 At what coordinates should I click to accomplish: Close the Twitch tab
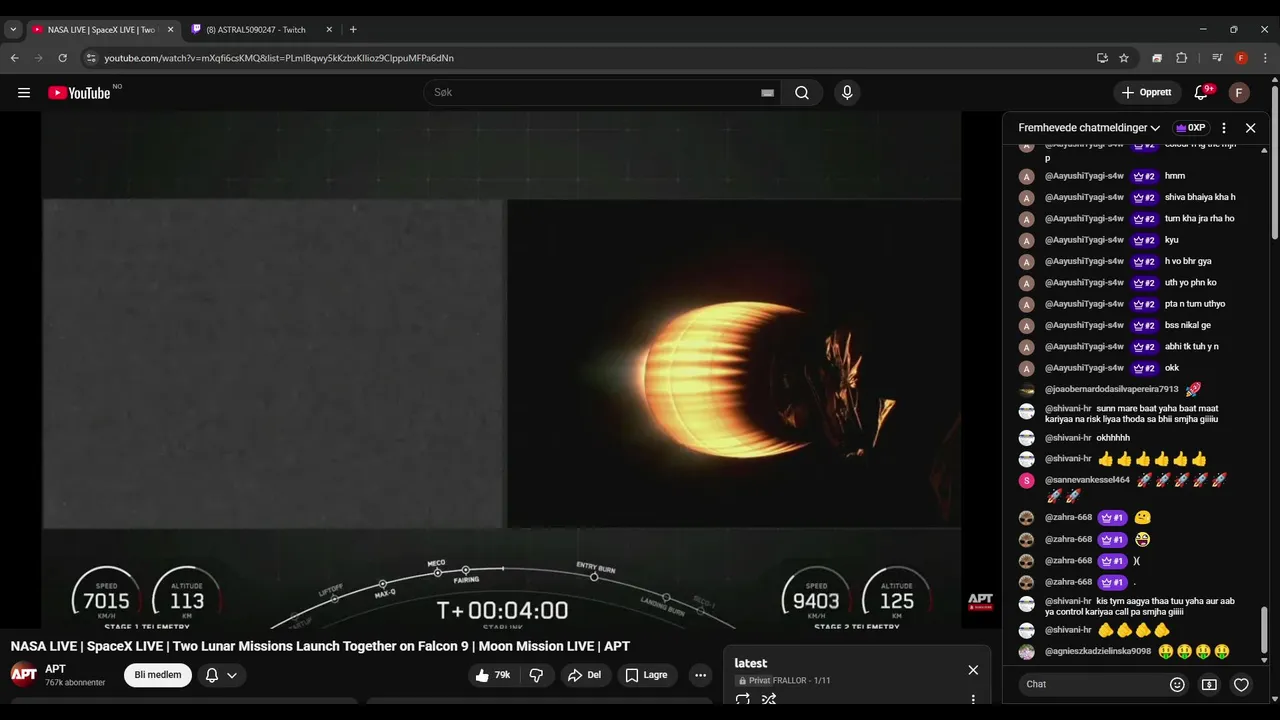pos(329,30)
